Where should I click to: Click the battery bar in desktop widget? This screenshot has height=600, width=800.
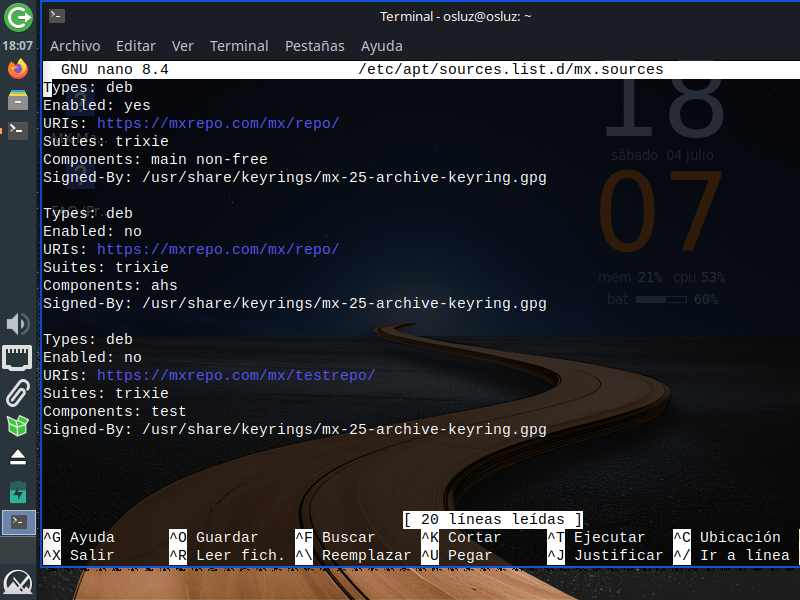[661, 299]
